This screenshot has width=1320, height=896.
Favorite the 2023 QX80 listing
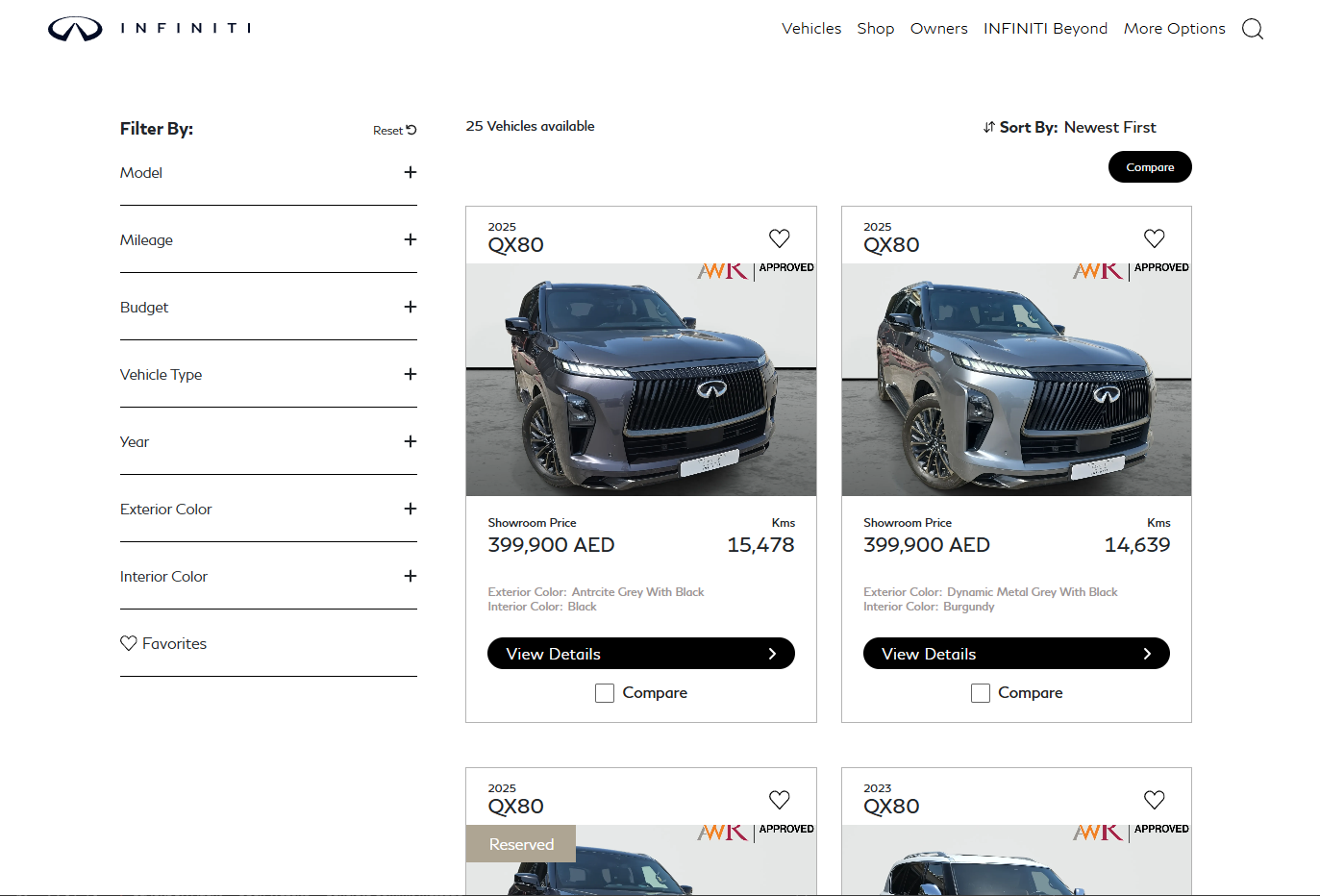click(1155, 799)
